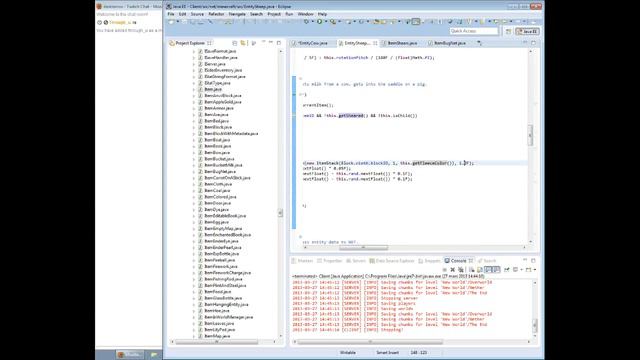The image size is (640, 360).
Task: Click the green Run button in toolbar
Action: (320, 22)
